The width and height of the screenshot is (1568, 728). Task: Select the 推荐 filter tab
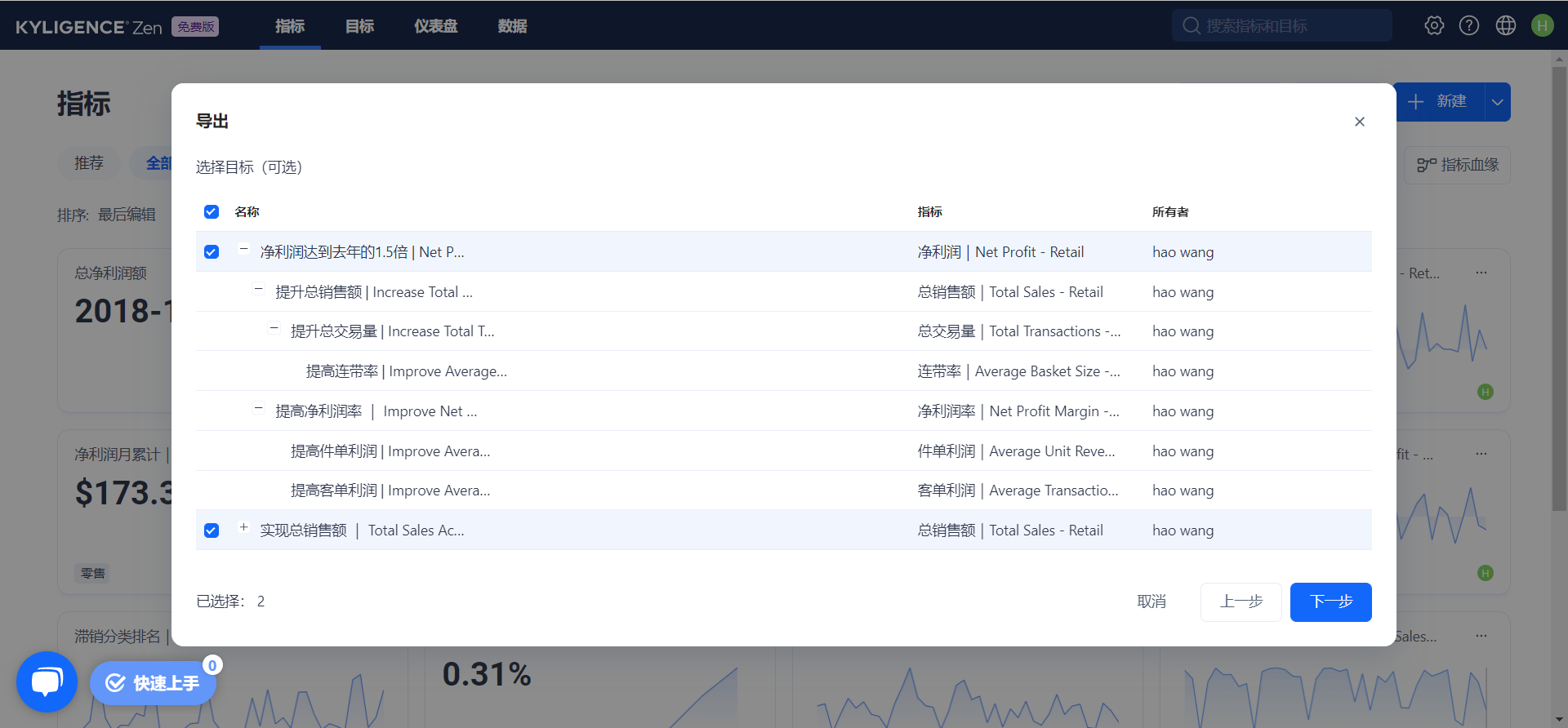[x=89, y=163]
